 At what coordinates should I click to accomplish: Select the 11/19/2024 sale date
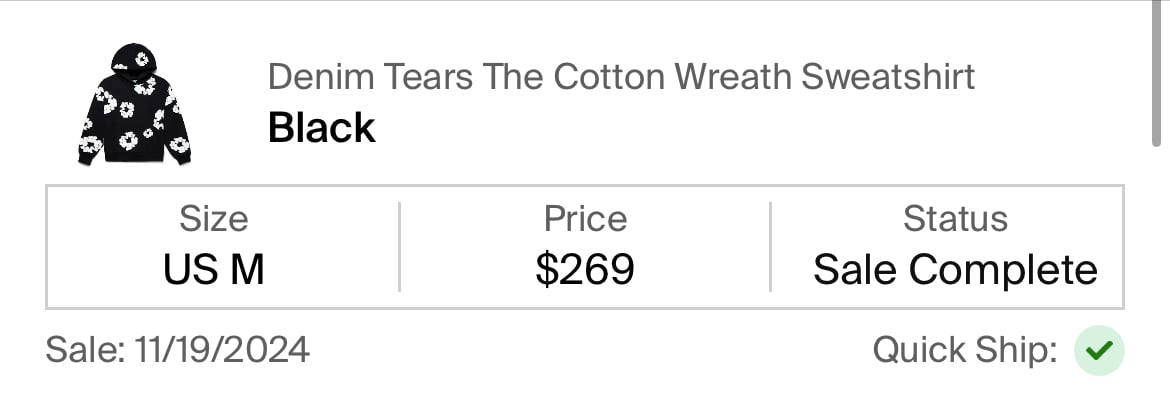(222, 350)
